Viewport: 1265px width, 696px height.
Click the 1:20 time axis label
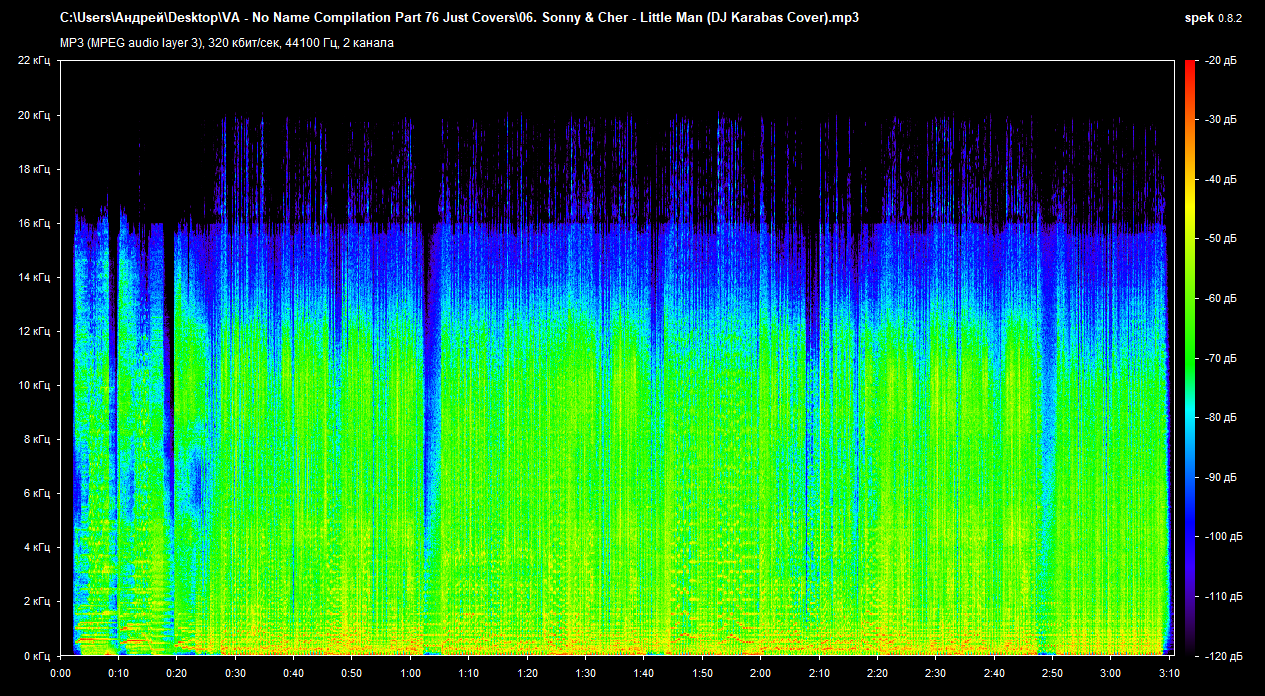[527, 673]
